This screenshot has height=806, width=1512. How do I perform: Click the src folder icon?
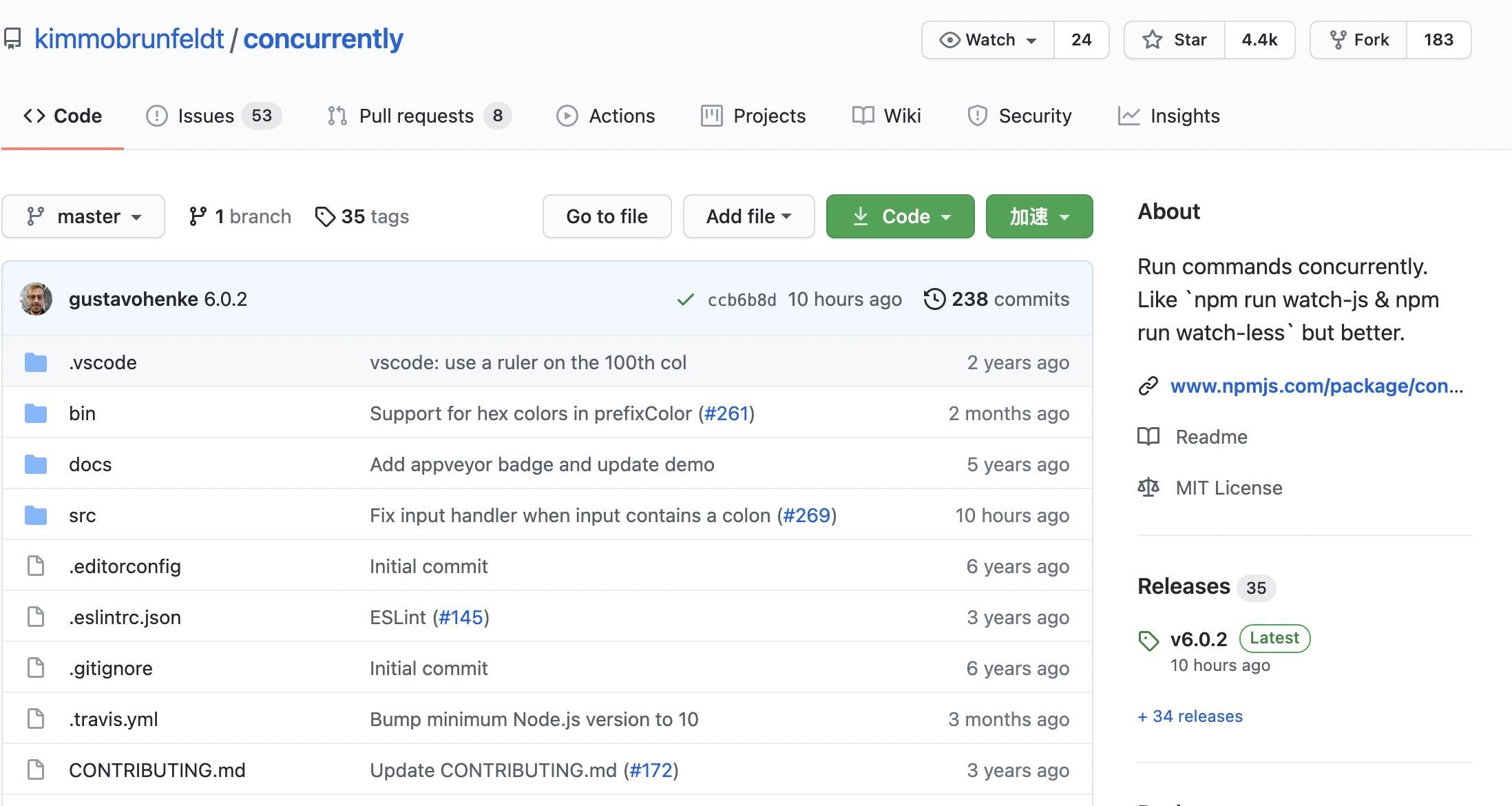tap(35, 515)
